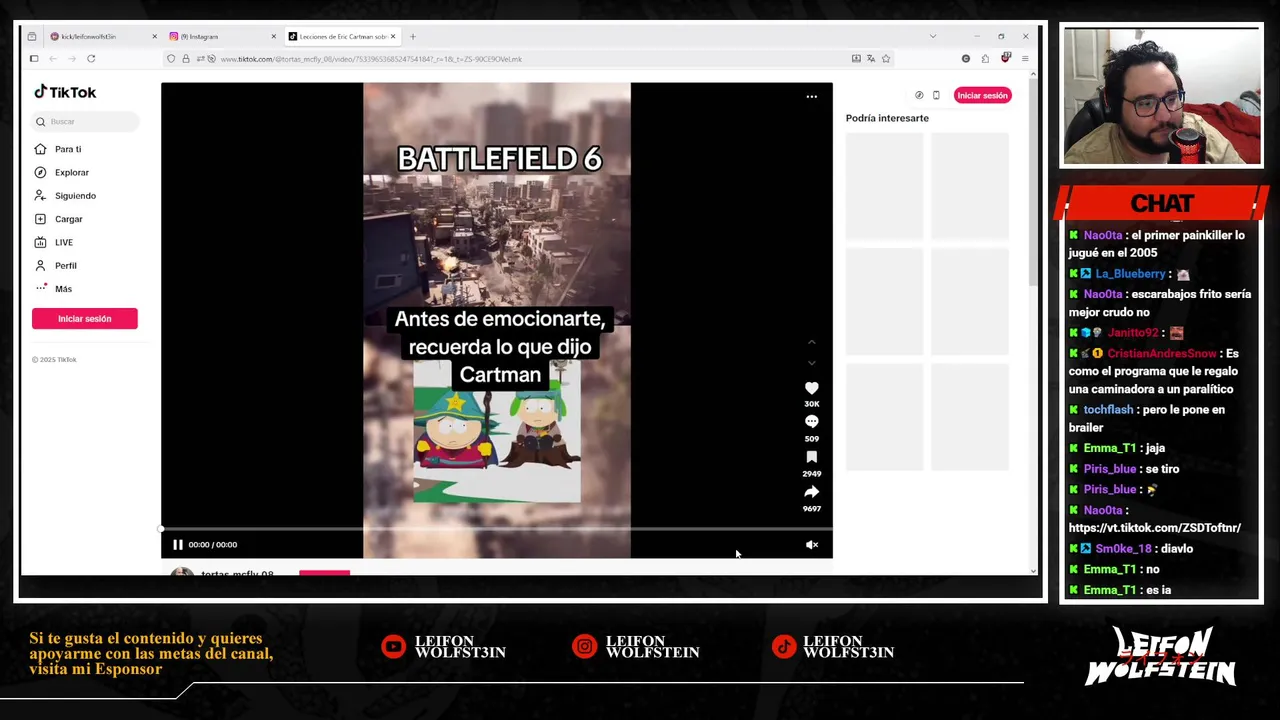Close the Lecciones de Eric Cartman tab
Viewport: 1280px width, 720px height.
pos(393,37)
